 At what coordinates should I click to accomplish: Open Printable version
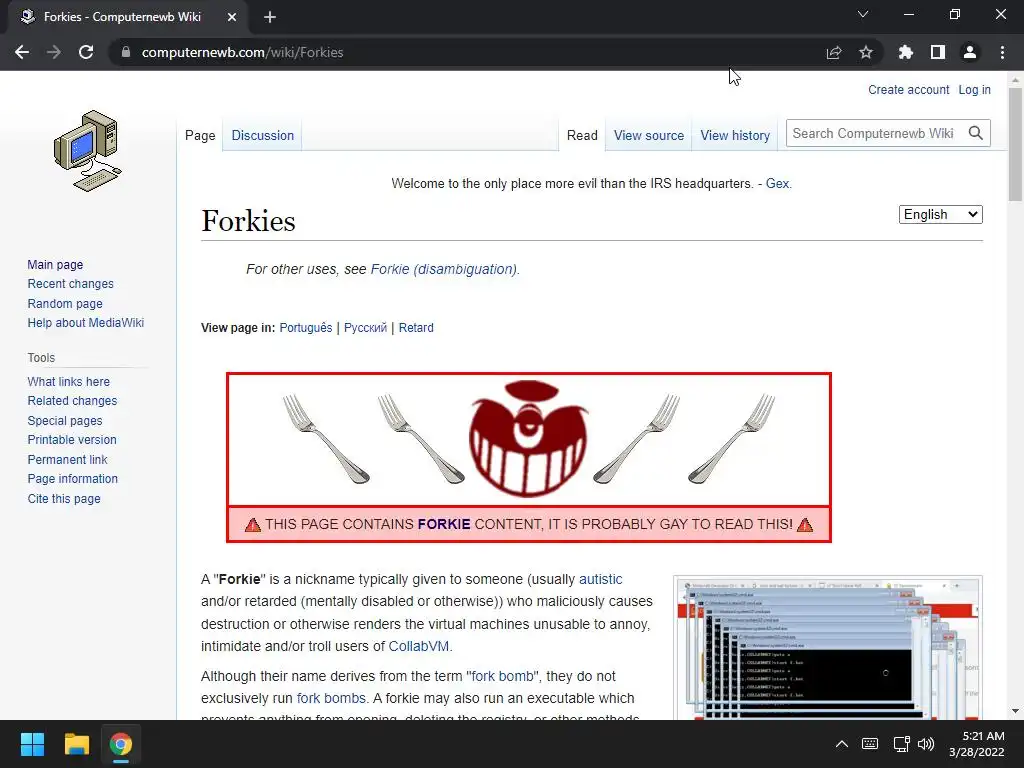[72, 440]
